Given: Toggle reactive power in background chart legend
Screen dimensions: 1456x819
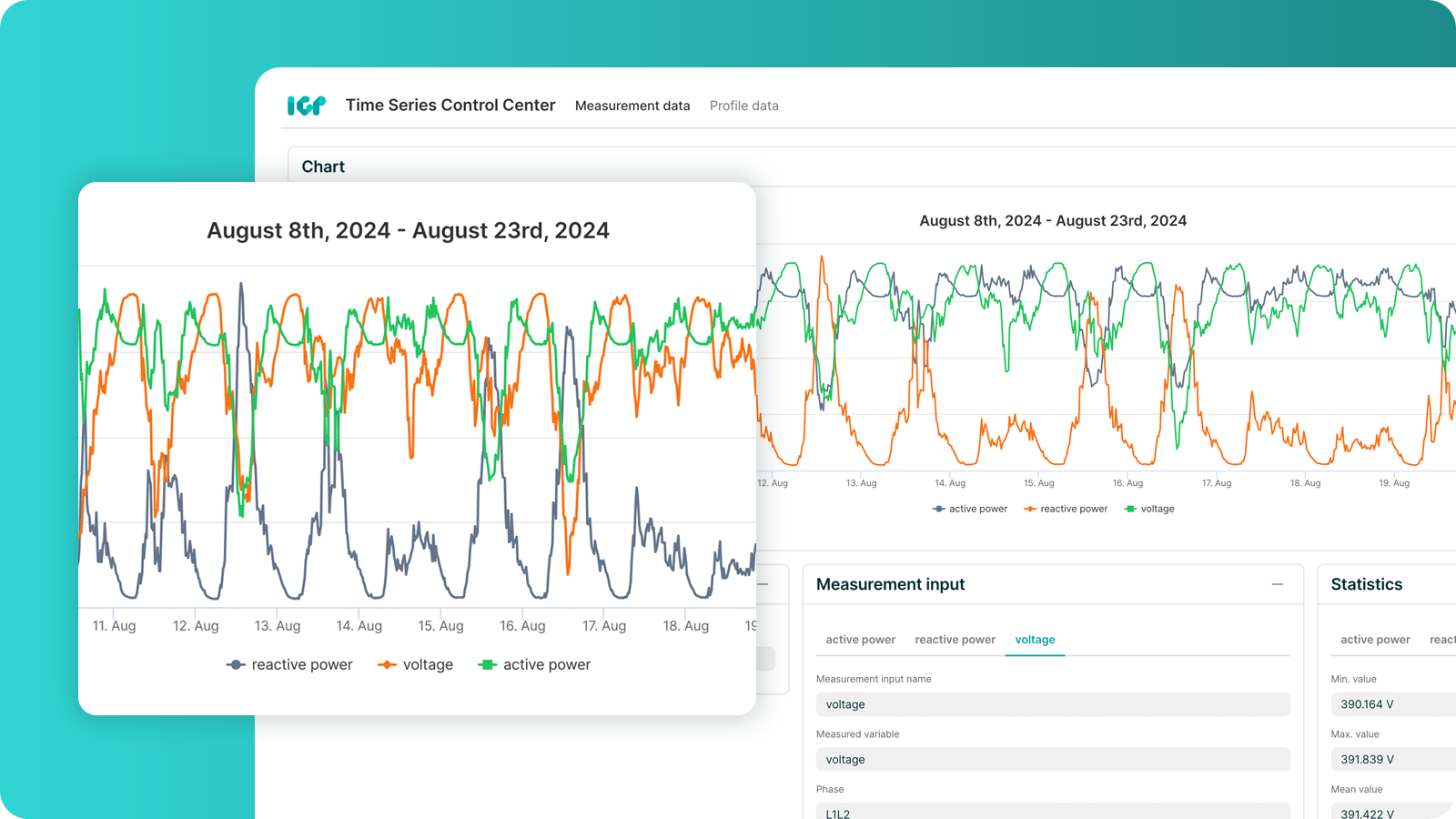Looking at the screenshot, I should 1066,509.
